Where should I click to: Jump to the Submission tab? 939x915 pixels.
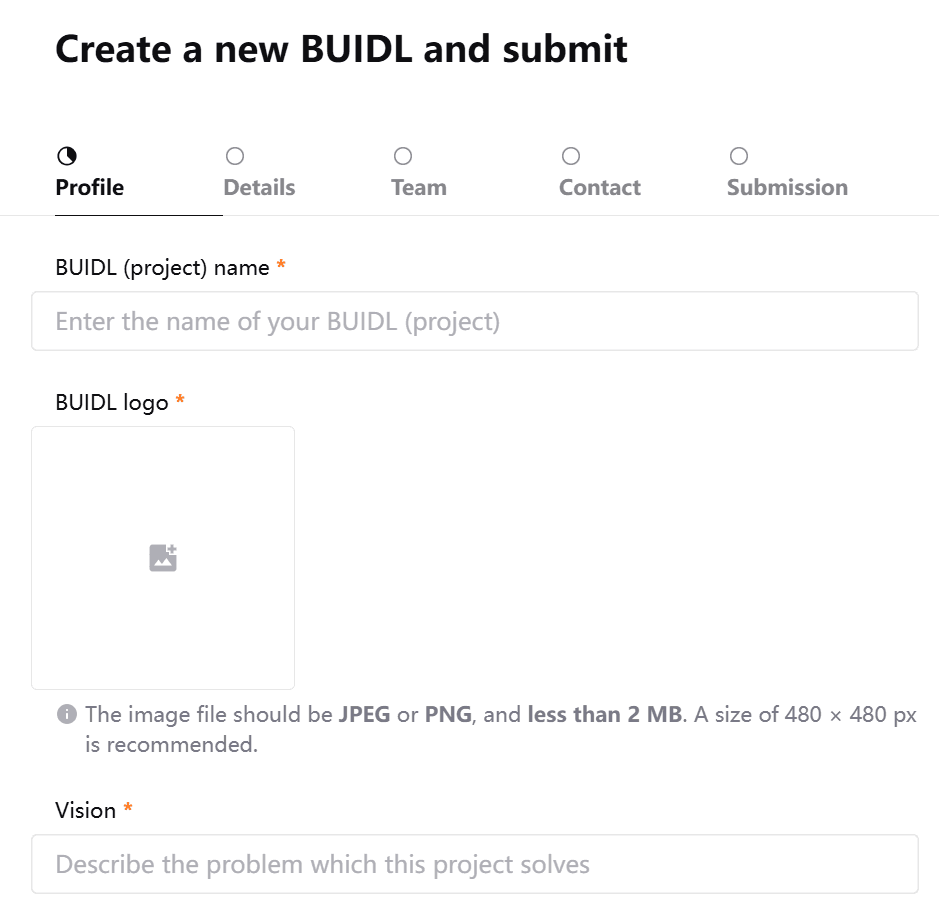point(787,188)
